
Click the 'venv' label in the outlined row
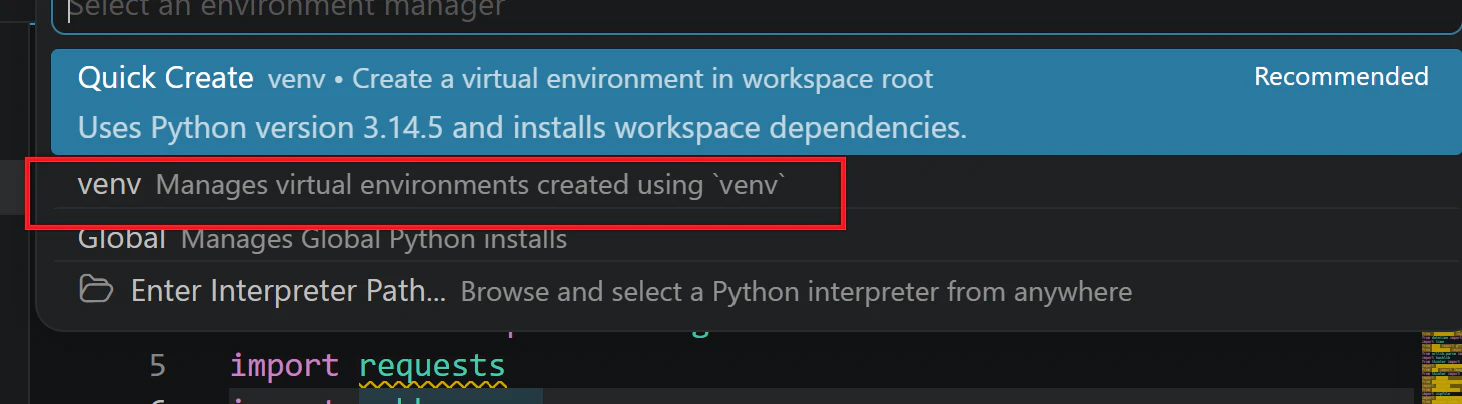[109, 185]
